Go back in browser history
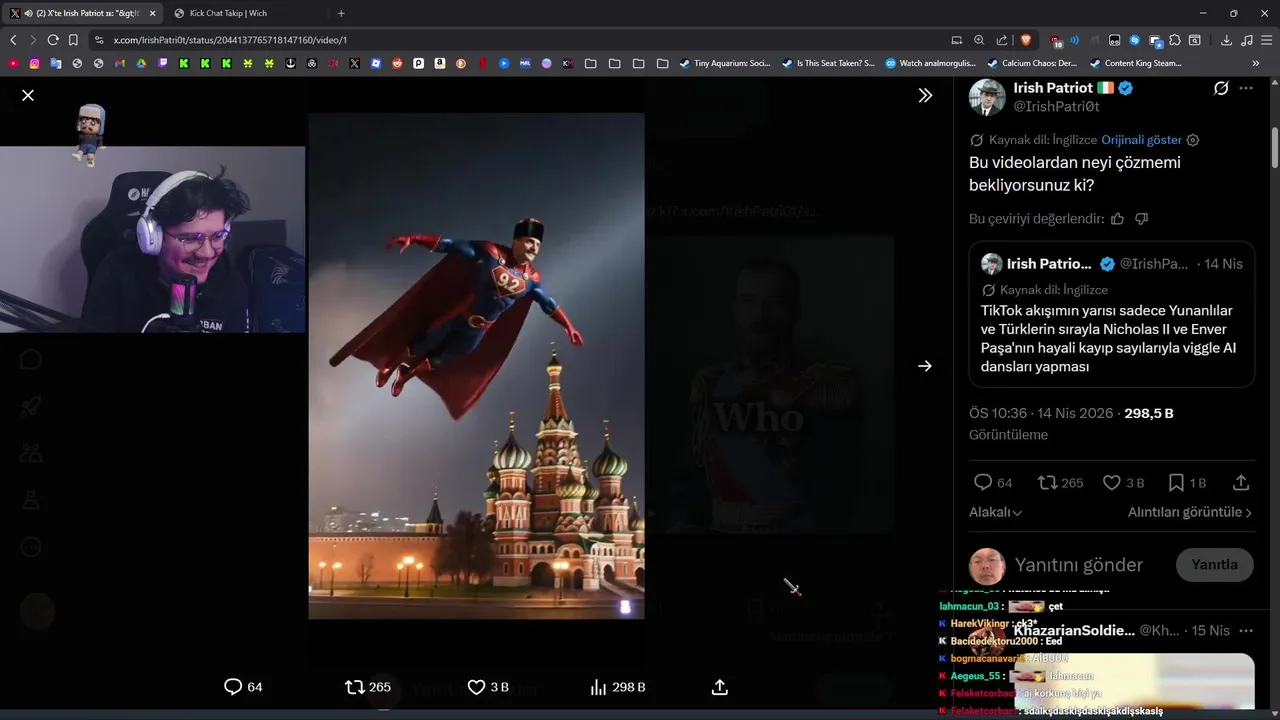 point(13,40)
